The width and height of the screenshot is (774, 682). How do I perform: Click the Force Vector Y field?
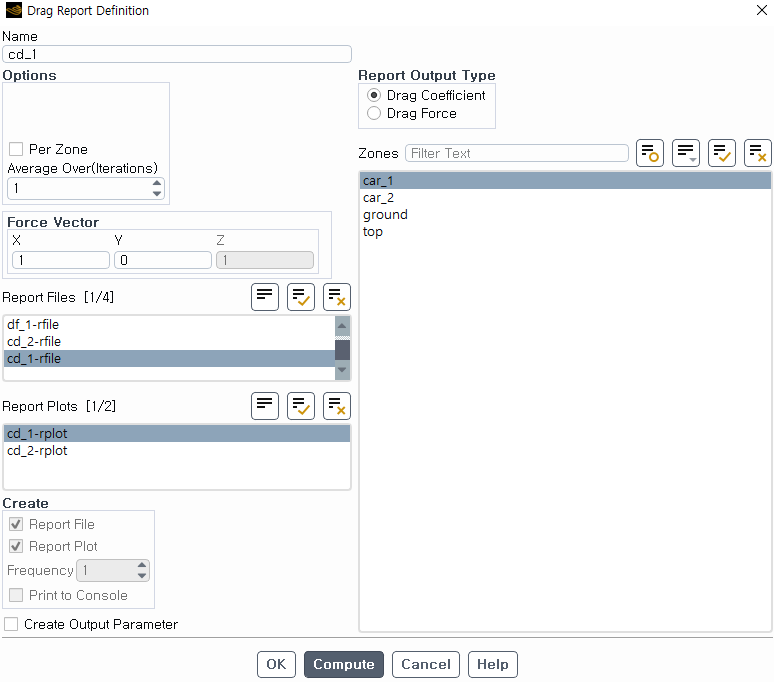coord(163,260)
